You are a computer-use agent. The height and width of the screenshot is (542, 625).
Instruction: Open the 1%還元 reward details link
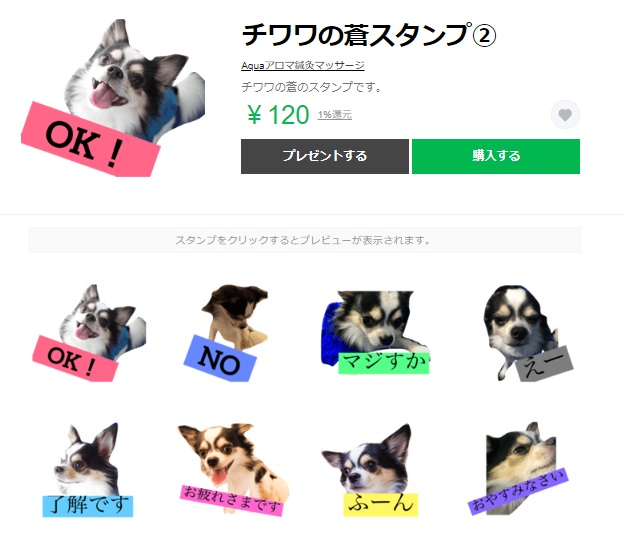coord(335,115)
